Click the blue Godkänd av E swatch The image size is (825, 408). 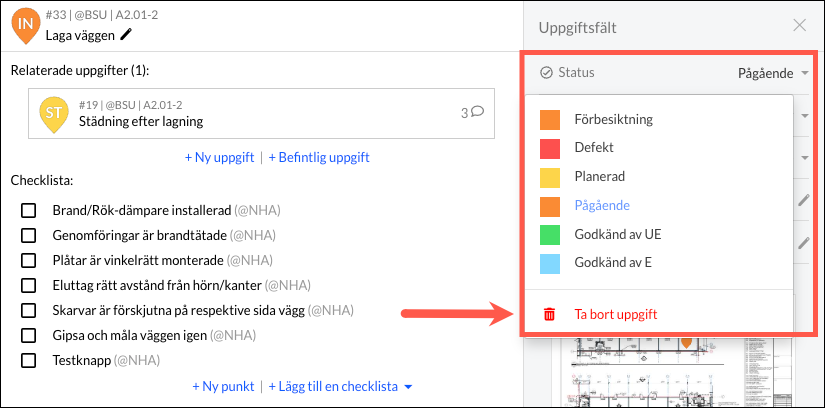(x=550, y=263)
